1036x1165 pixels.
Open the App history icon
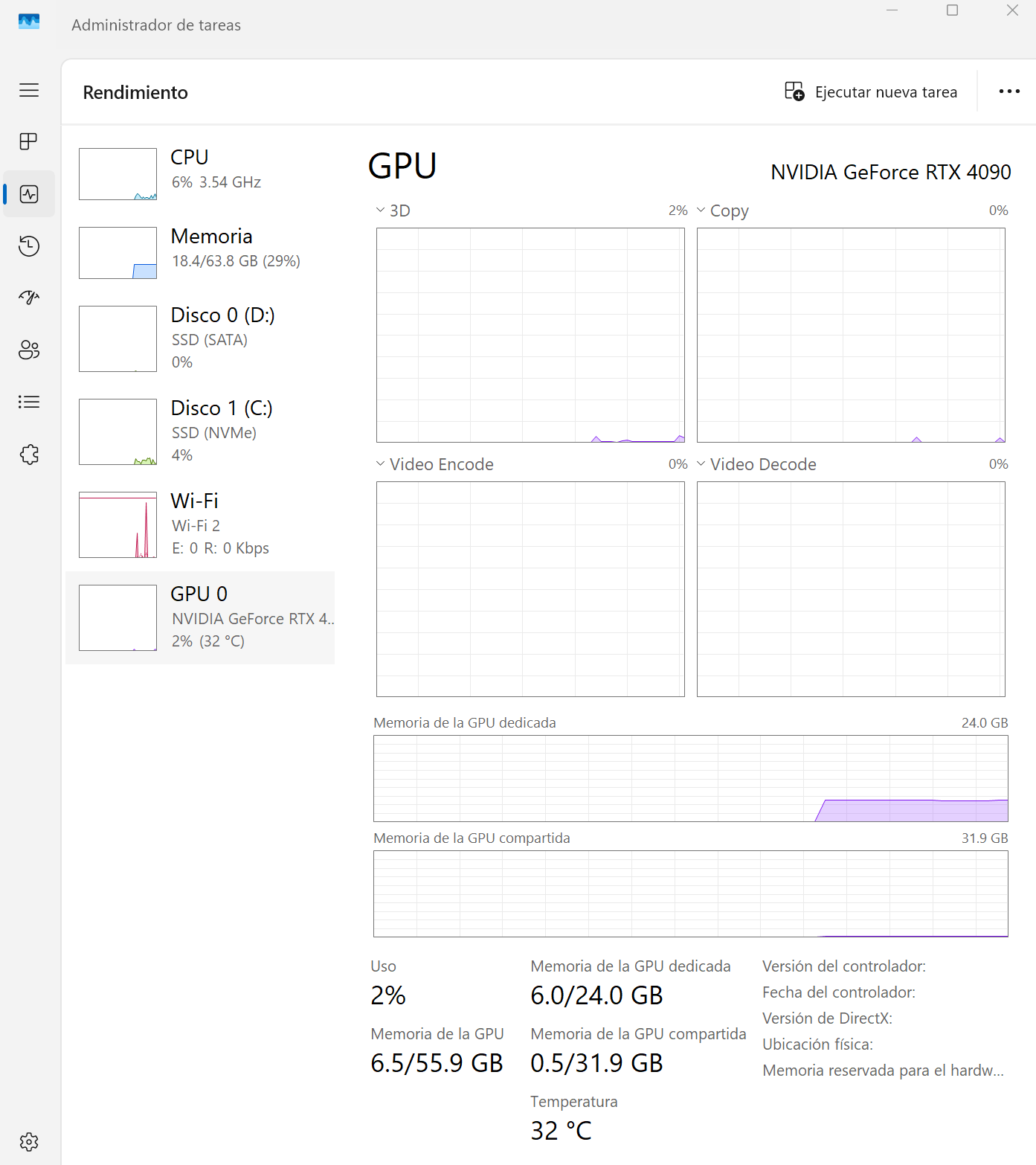click(x=29, y=246)
